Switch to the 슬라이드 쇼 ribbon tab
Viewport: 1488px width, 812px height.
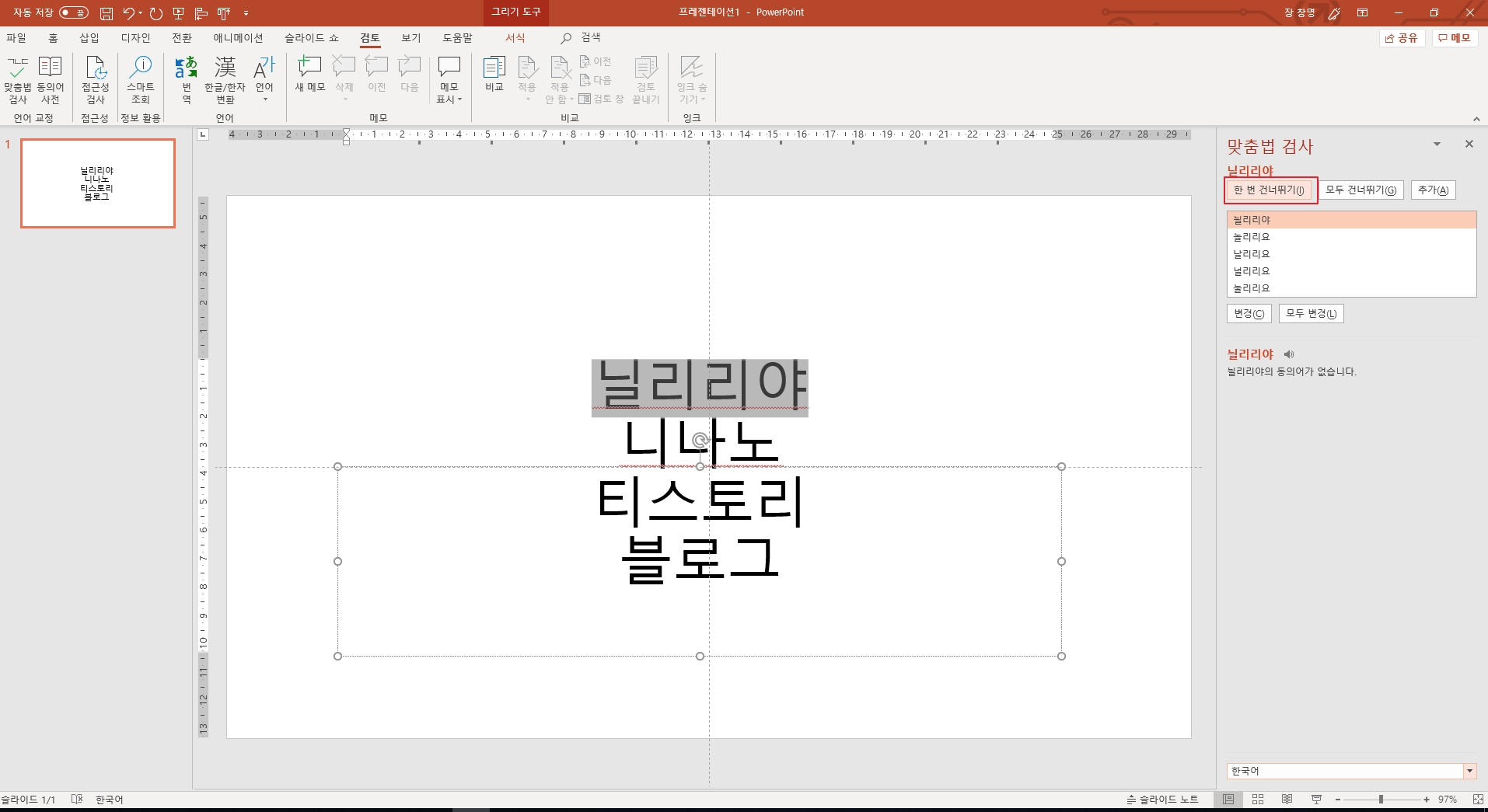pyautogui.click(x=311, y=38)
